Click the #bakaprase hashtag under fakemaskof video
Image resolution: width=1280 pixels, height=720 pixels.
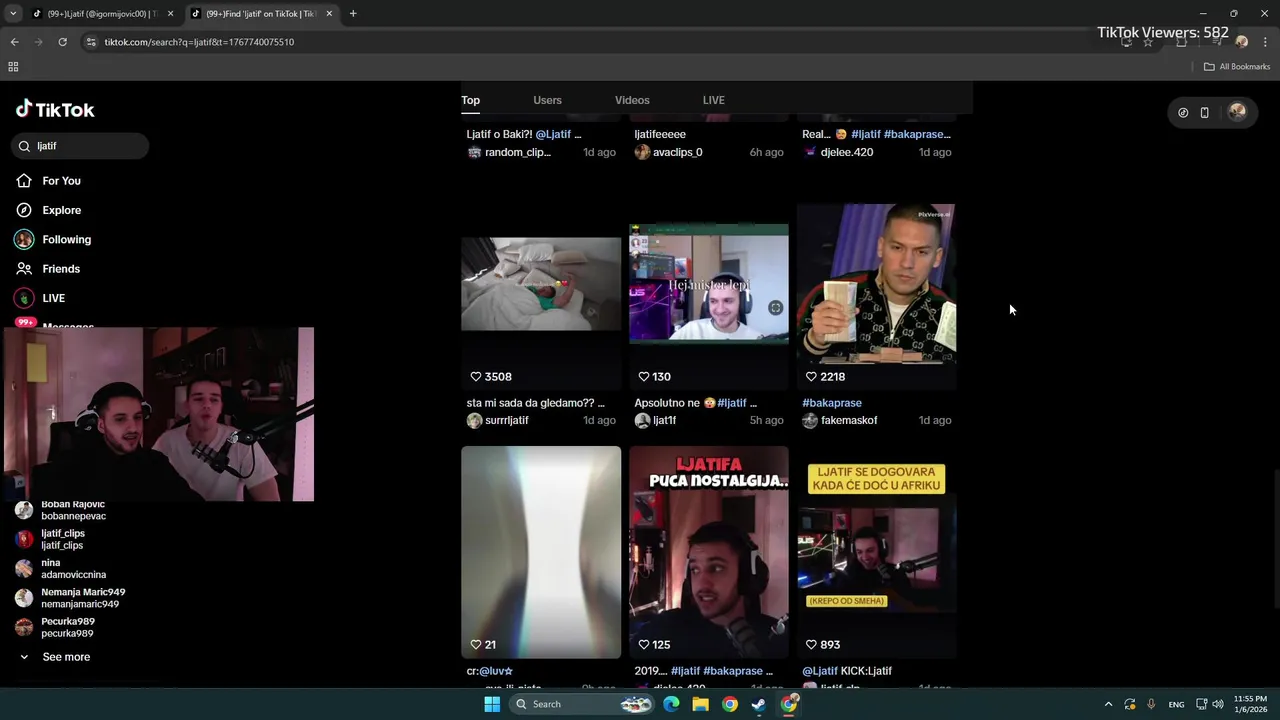(x=832, y=403)
